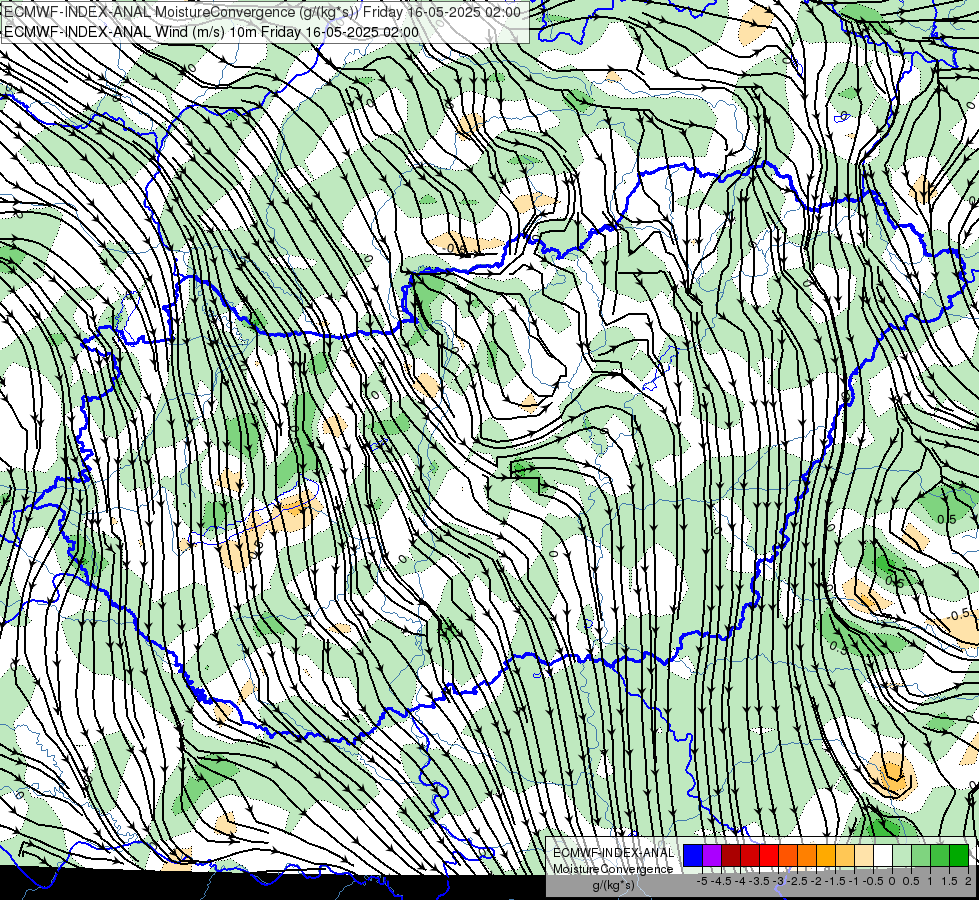Select legend swatch between -2 and -1.5
Screen dimensions: 979x900
click(826, 856)
